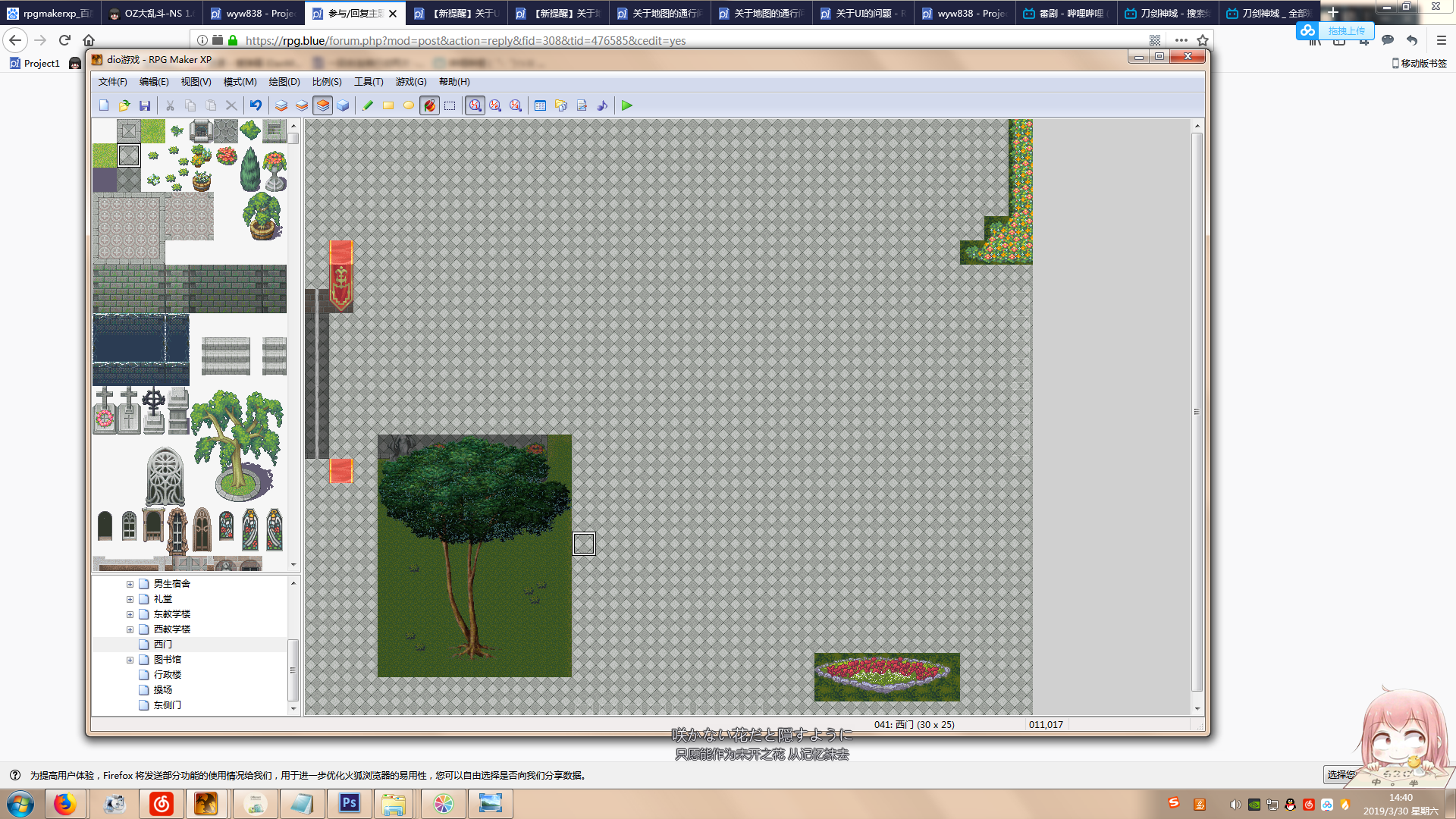The height and width of the screenshot is (819, 1456).
Task: Select the Rectangle drawing tool
Action: (388, 105)
